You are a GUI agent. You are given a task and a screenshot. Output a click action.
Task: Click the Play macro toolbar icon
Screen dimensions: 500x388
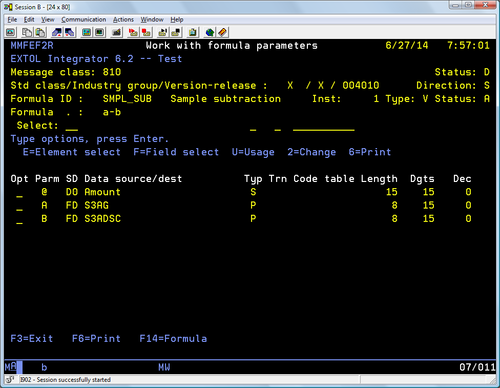(163, 32)
